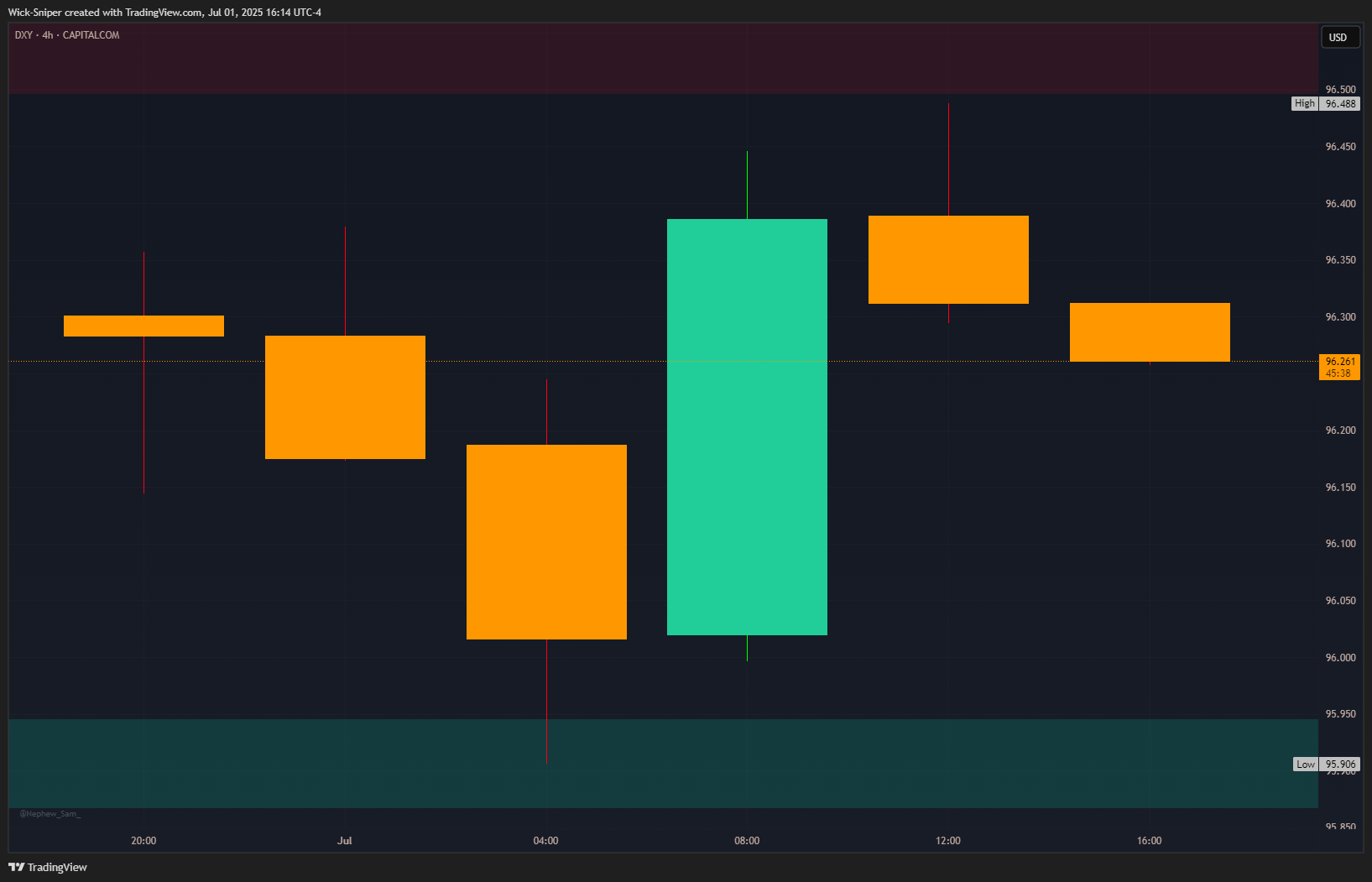The image size is (1372, 882).
Task: Click the 96.050 price axis label
Action: [1340, 601]
